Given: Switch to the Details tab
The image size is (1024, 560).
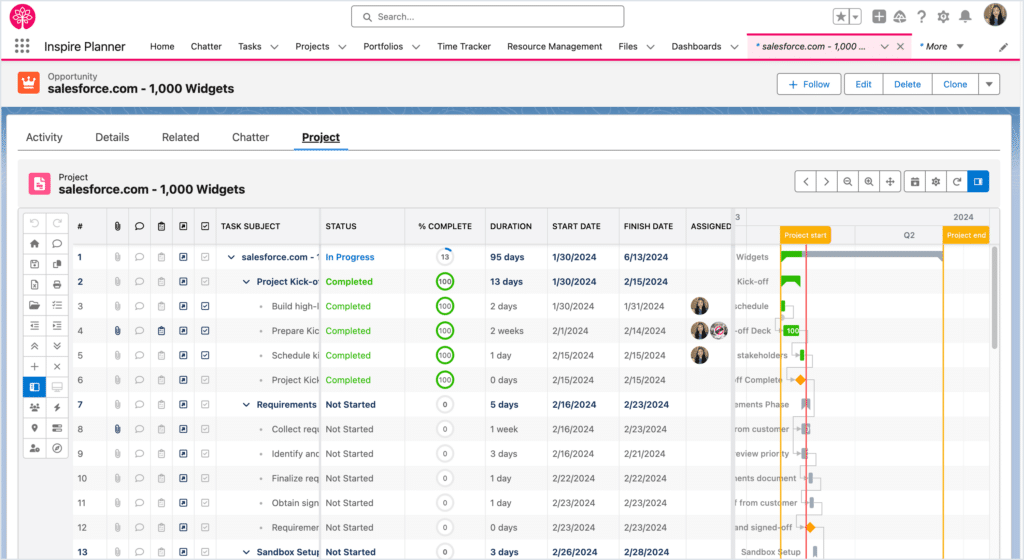Looking at the screenshot, I should coord(112,137).
